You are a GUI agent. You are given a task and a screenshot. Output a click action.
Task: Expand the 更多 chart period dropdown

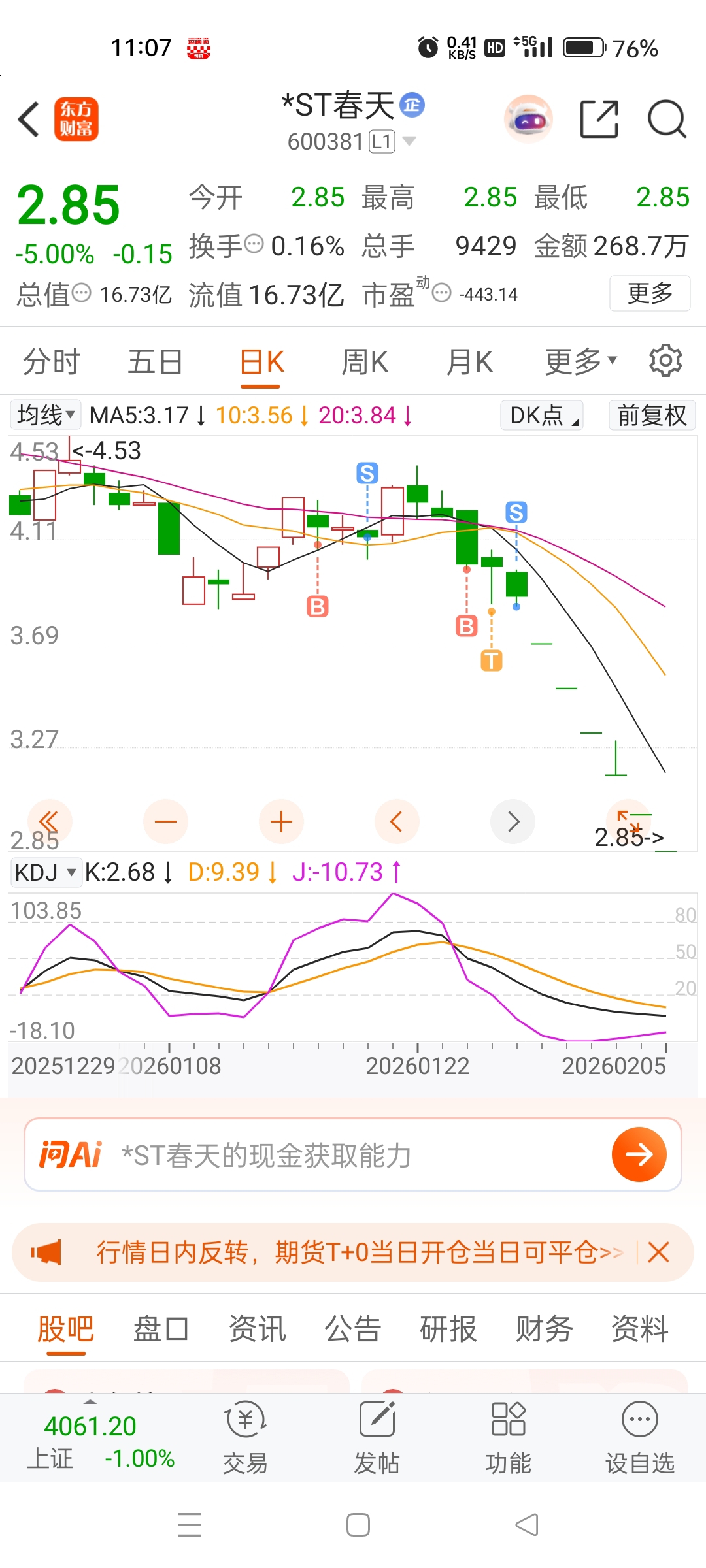pos(581,361)
